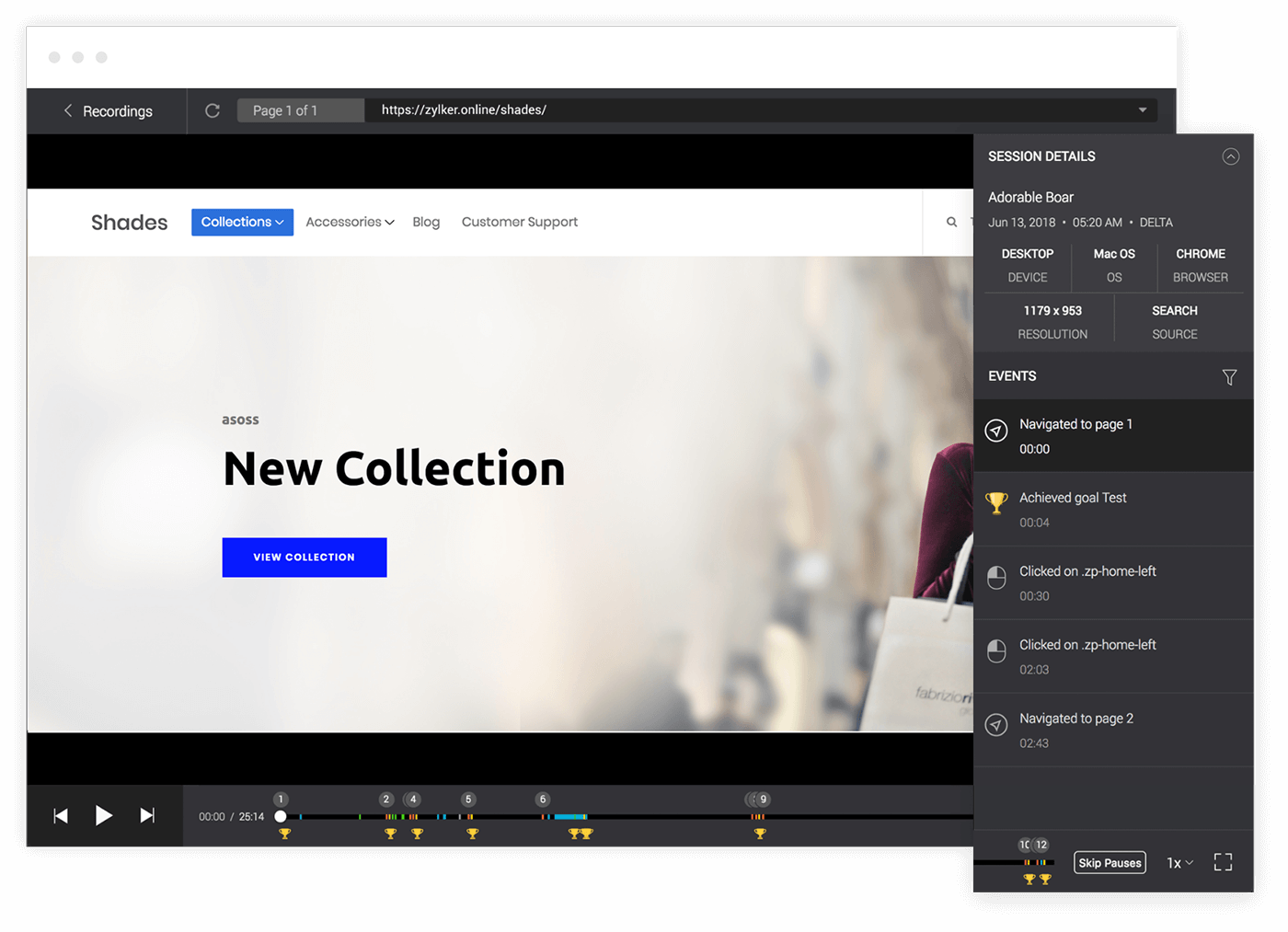This screenshot has height=932, width=1288.
Task: Skip to next recording with the forward icon
Action: pyautogui.click(x=147, y=816)
